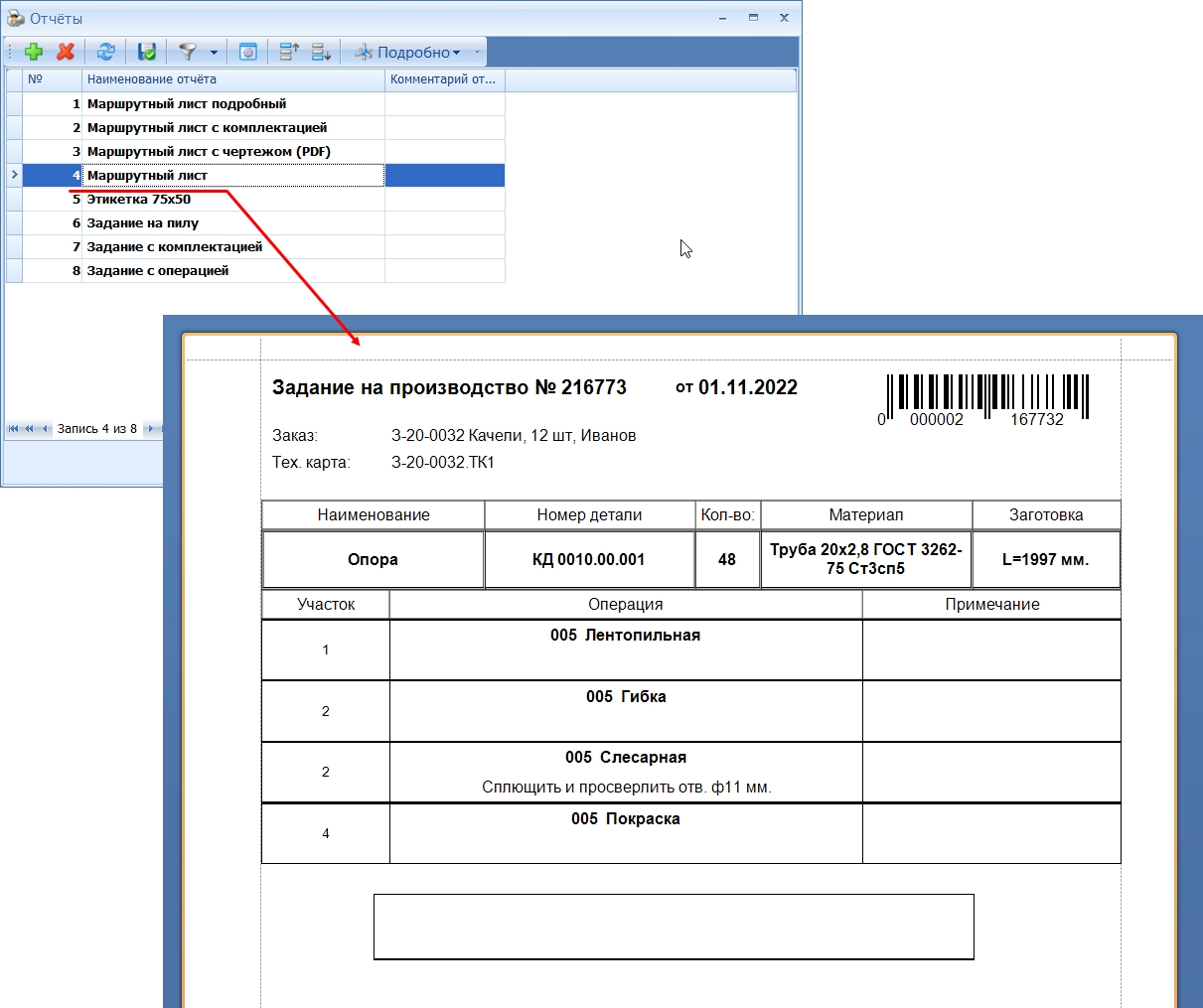1203x1008 pixels.
Task: Delete report using the red X icon
Action: coord(66,52)
